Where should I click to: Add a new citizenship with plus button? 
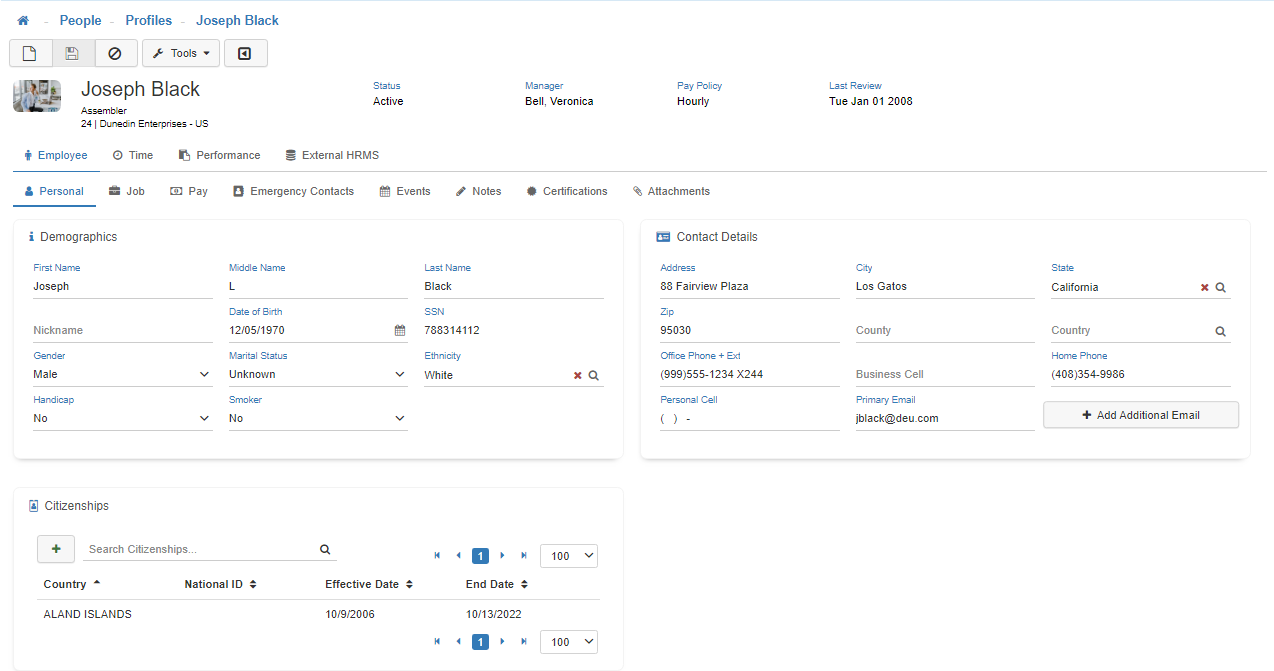point(56,549)
